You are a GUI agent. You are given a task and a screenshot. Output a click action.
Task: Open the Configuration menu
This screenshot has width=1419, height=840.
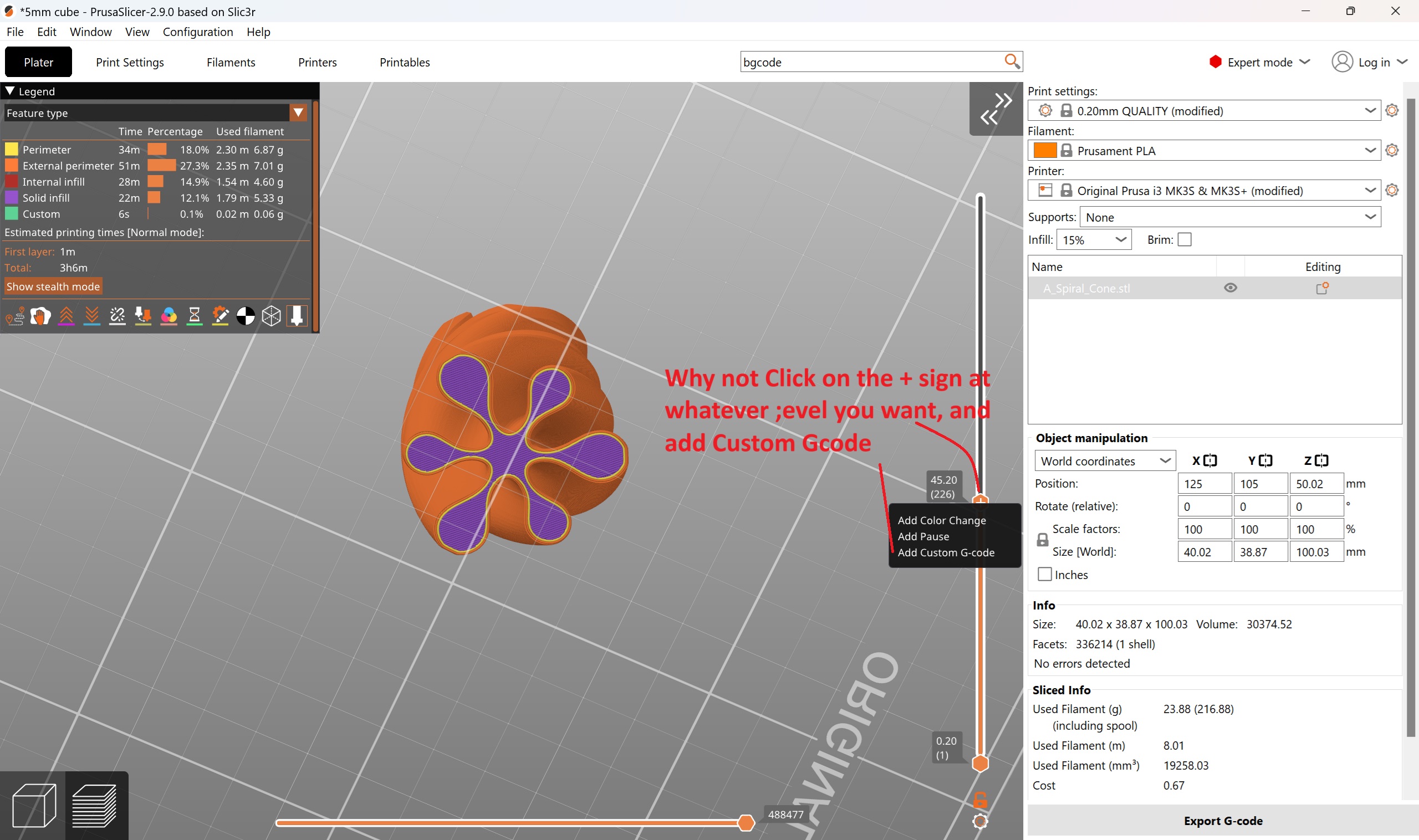(x=198, y=32)
